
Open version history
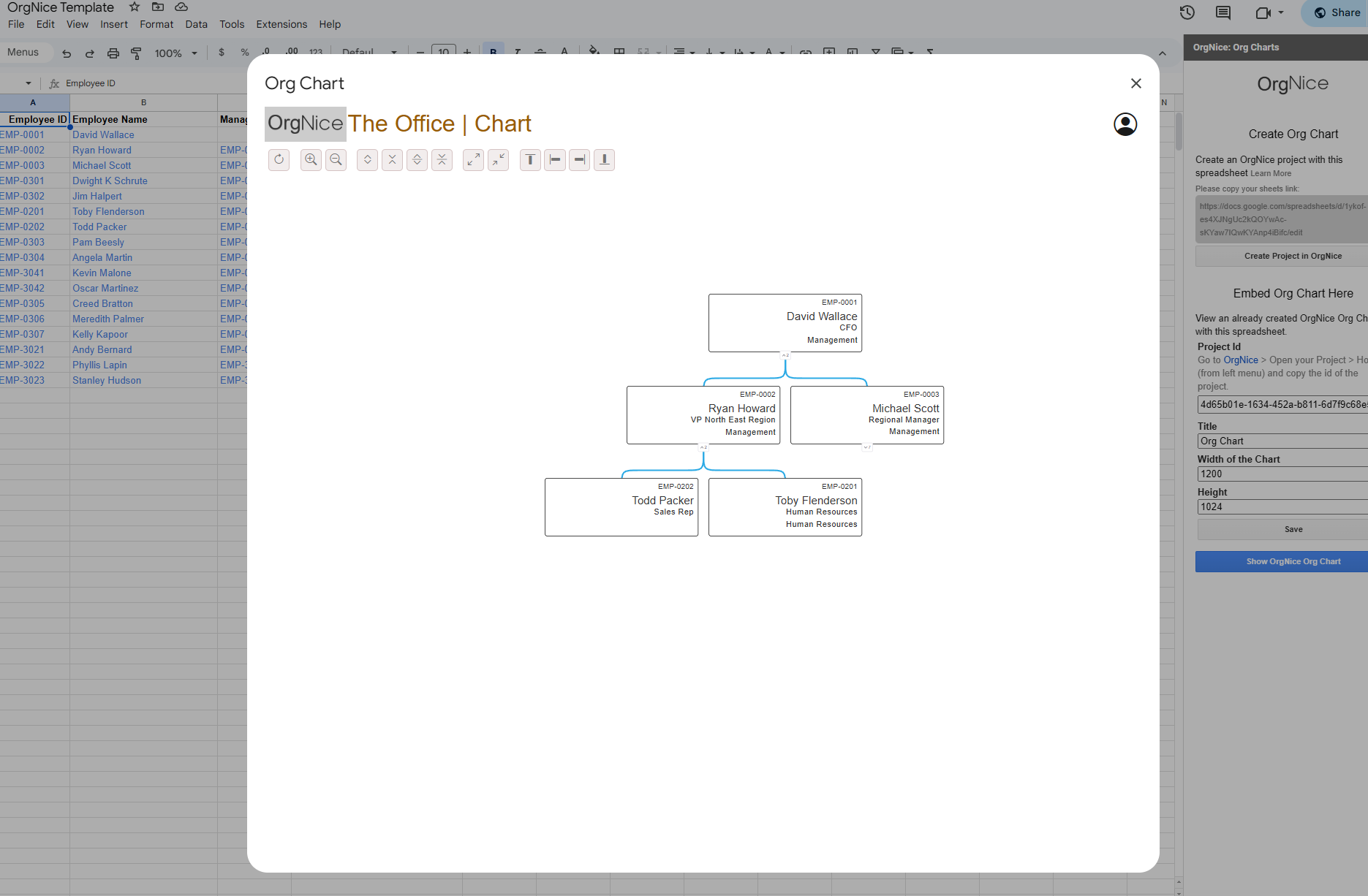[x=1187, y=12]
